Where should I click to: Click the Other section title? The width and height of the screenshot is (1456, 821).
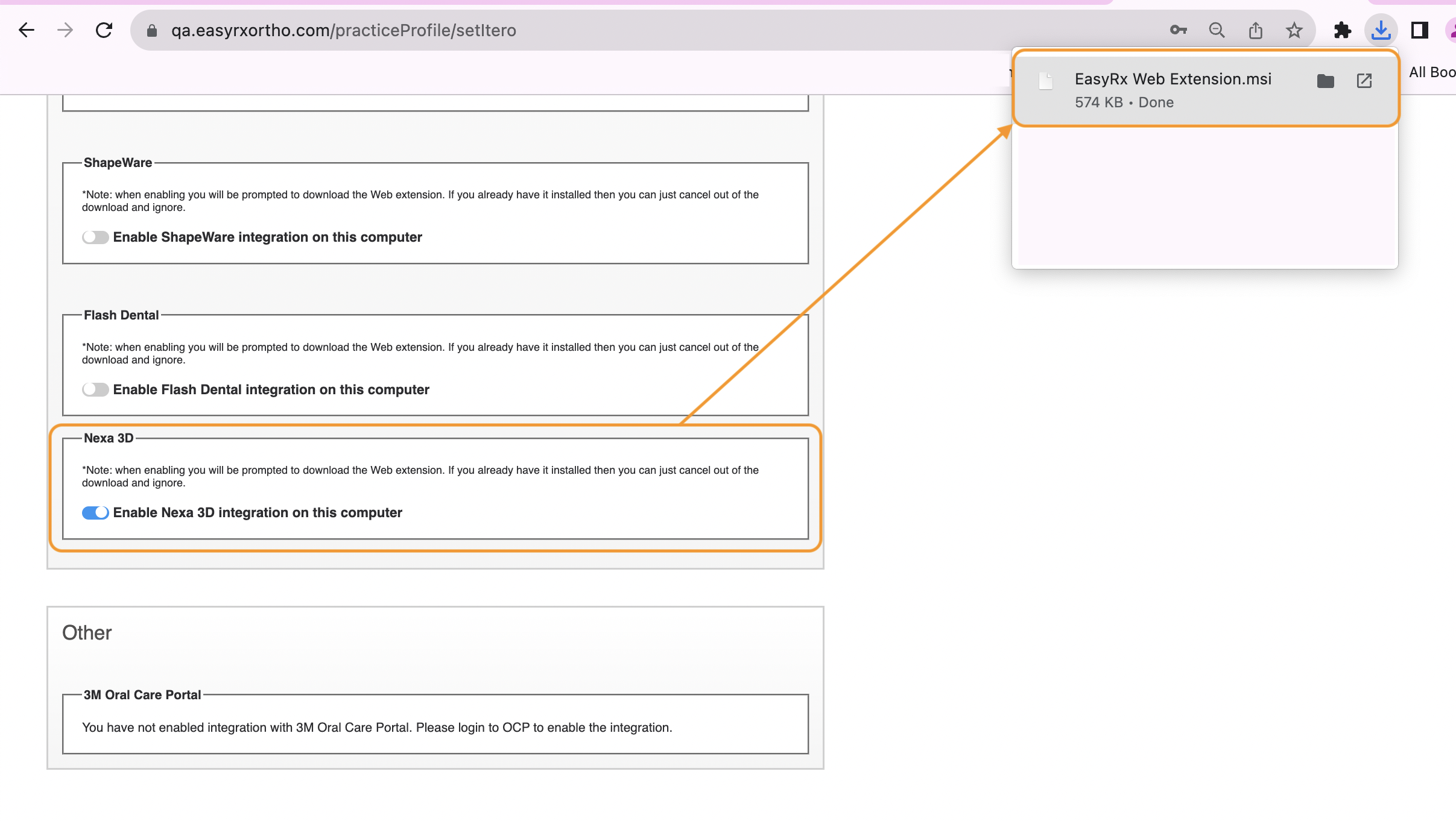(87, 633)
